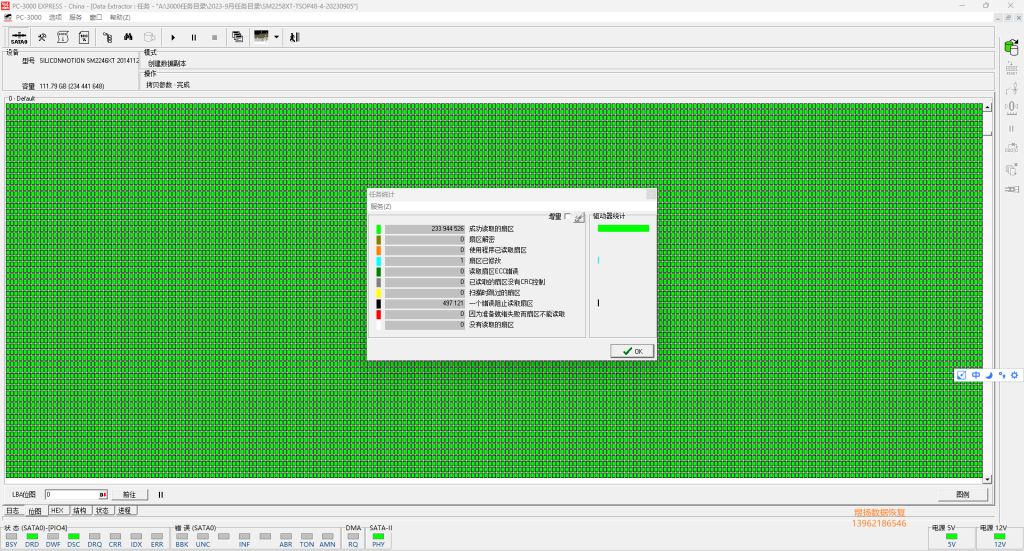Open the 服务(Z) menu in the dialog
The height and width of the screenshot is (551, 1024).
tap(381, 206)
